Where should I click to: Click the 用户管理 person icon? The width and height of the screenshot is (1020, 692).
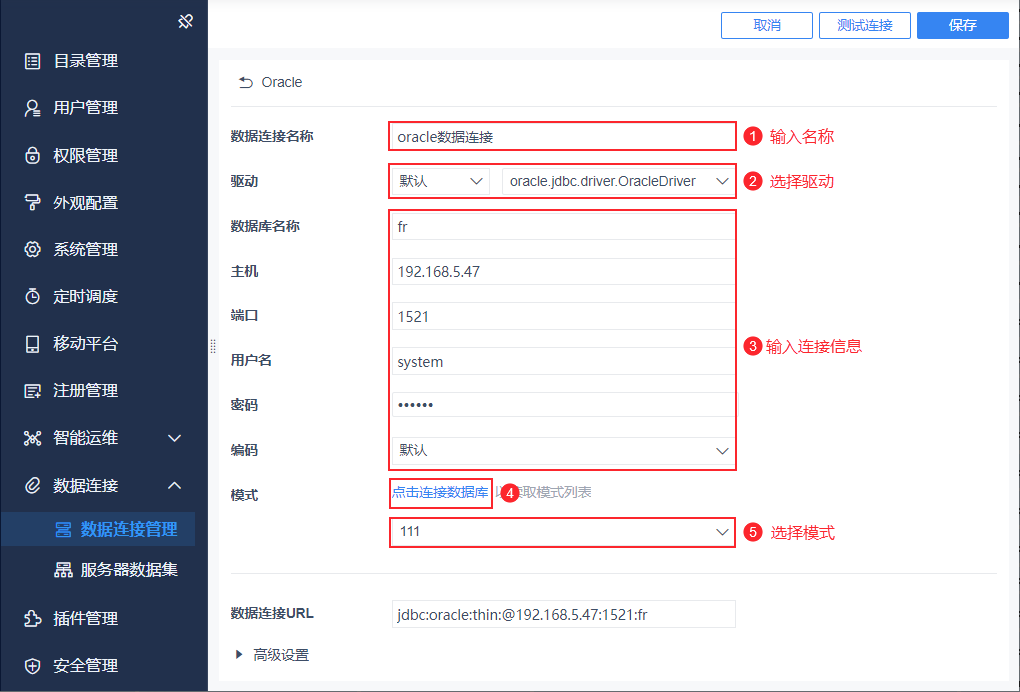tap(32, 108)
